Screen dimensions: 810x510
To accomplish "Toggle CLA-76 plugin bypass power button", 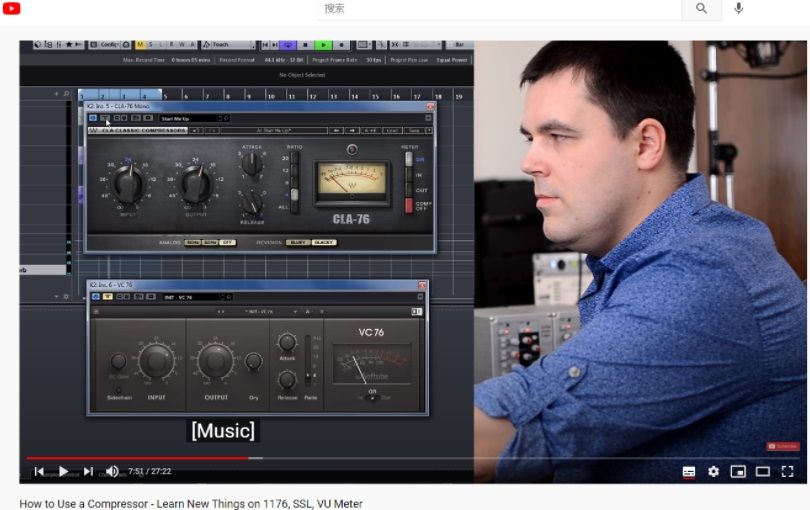I will (92, 118).
